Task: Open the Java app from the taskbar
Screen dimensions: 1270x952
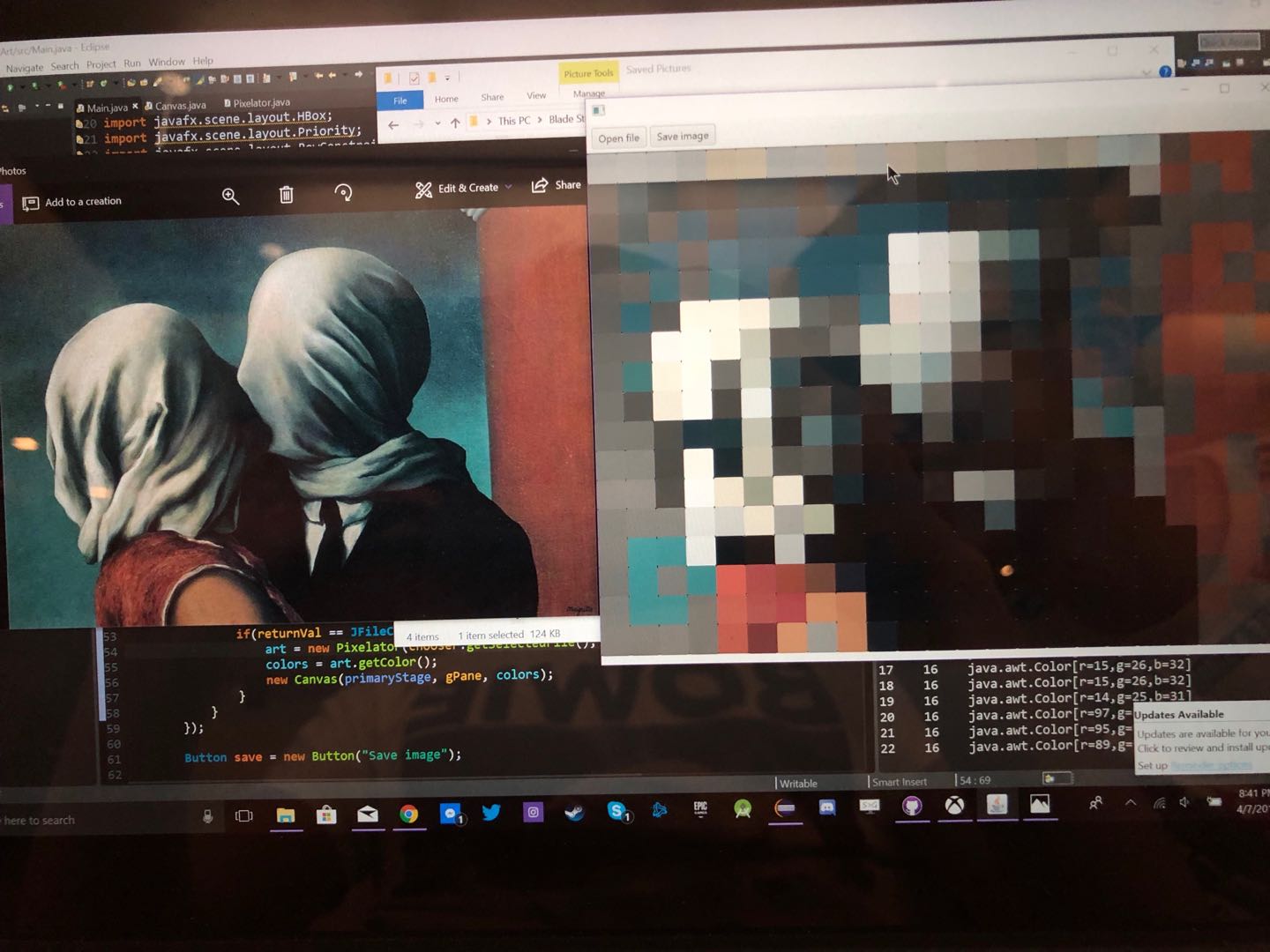Action: [x=997, y=804]
